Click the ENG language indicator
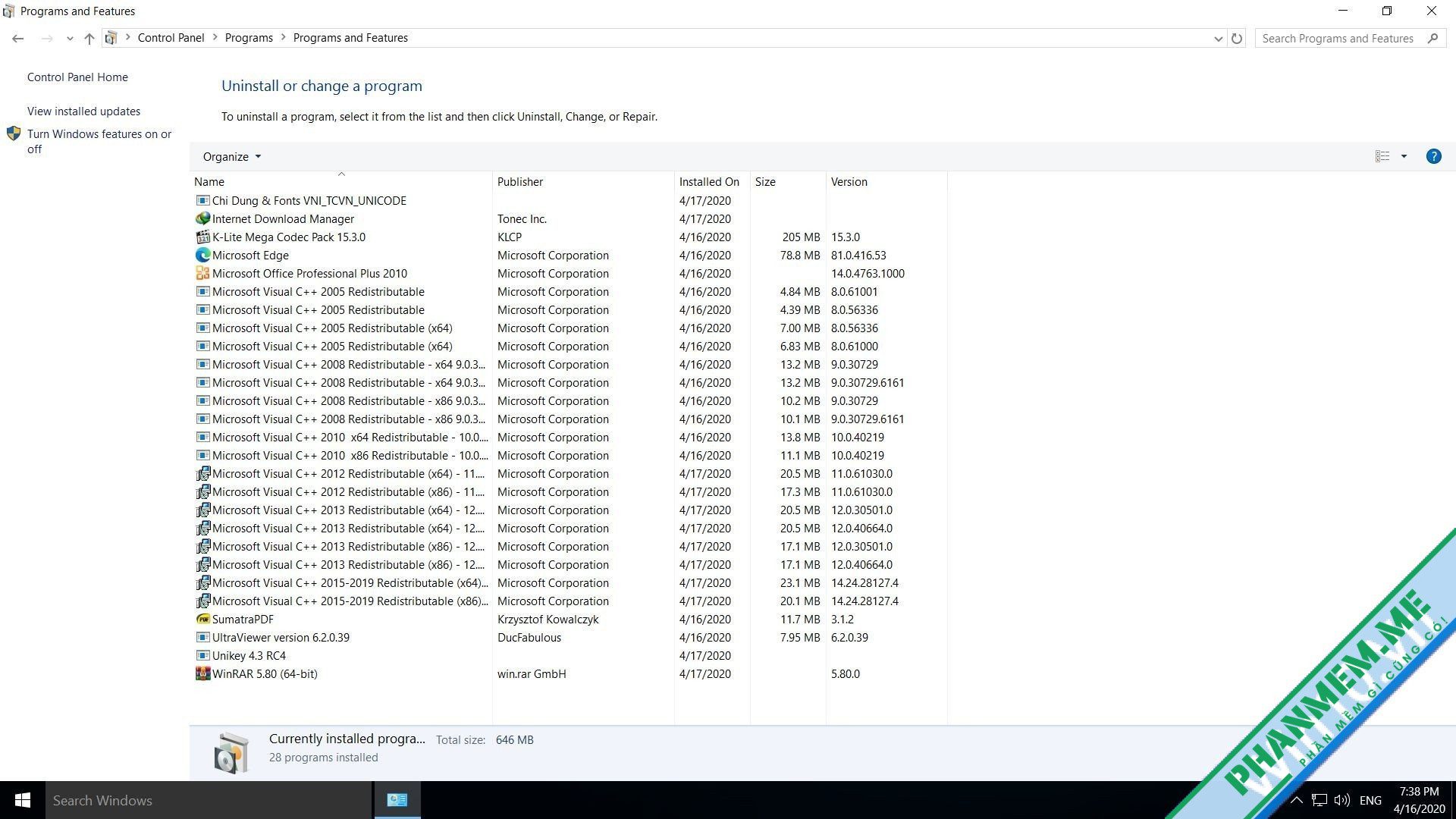Image resolution: width=1456 pixels, height=819 pixels. [x=1370, y=800]
